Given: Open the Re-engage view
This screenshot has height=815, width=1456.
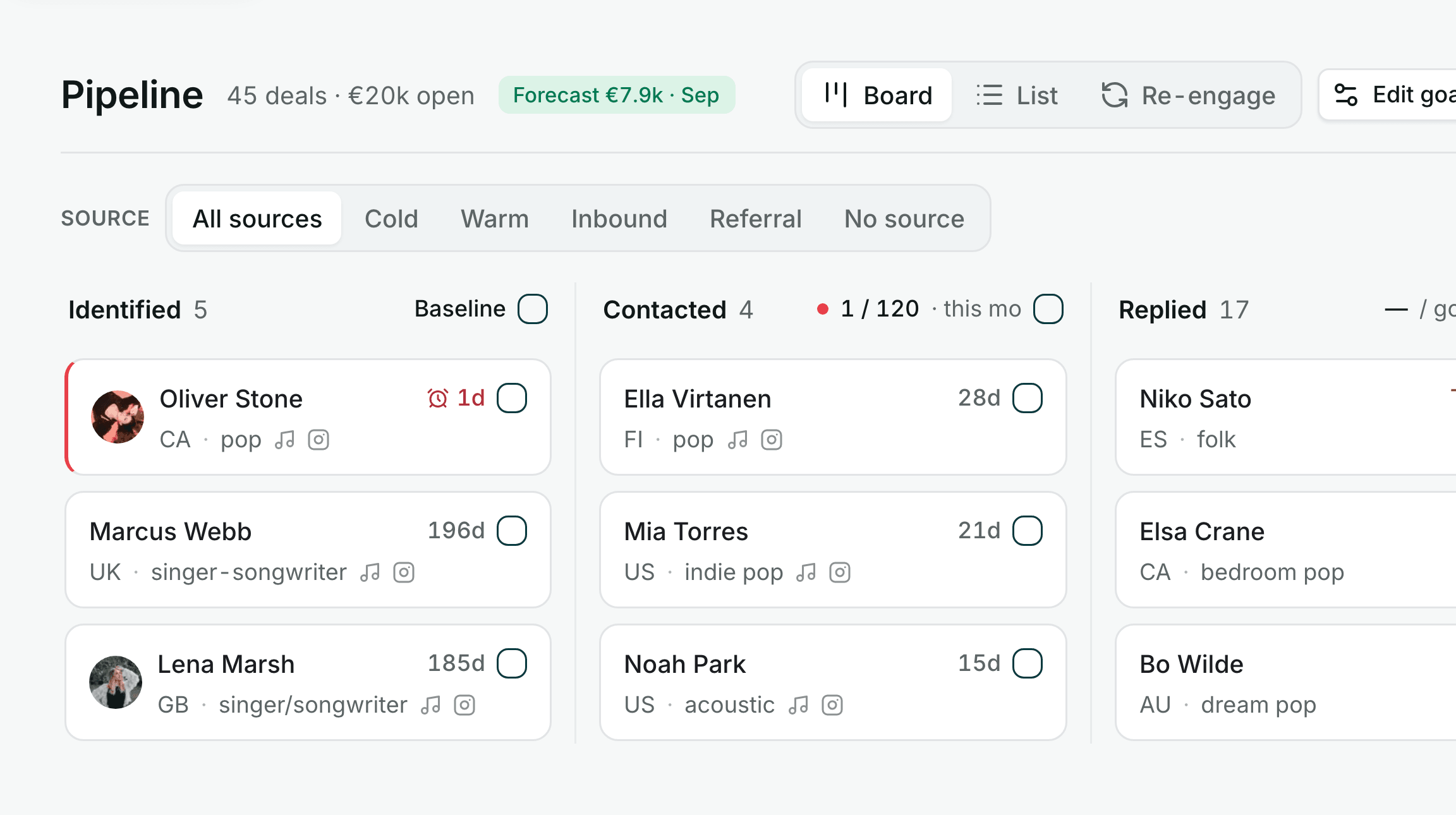Looking at the screenshot, I should (1188, 95).
